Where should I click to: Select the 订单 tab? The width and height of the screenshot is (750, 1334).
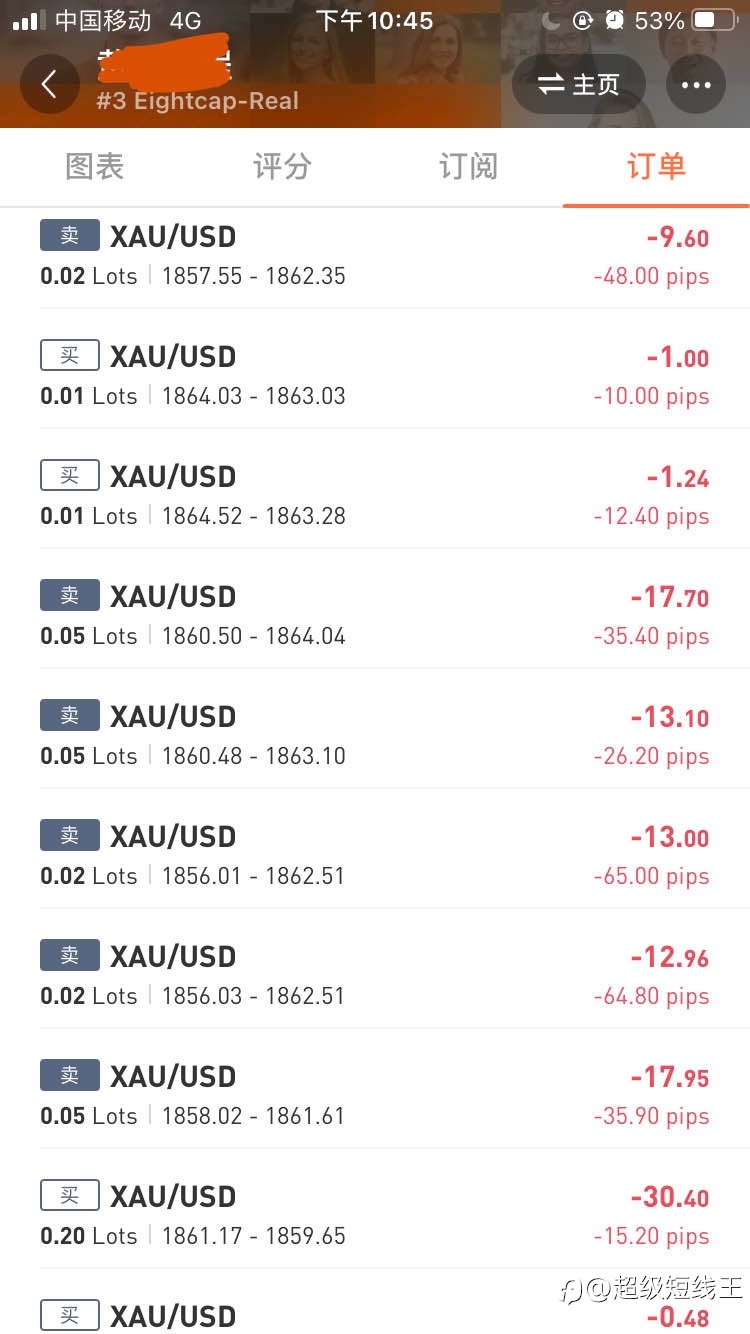point(656,166)
